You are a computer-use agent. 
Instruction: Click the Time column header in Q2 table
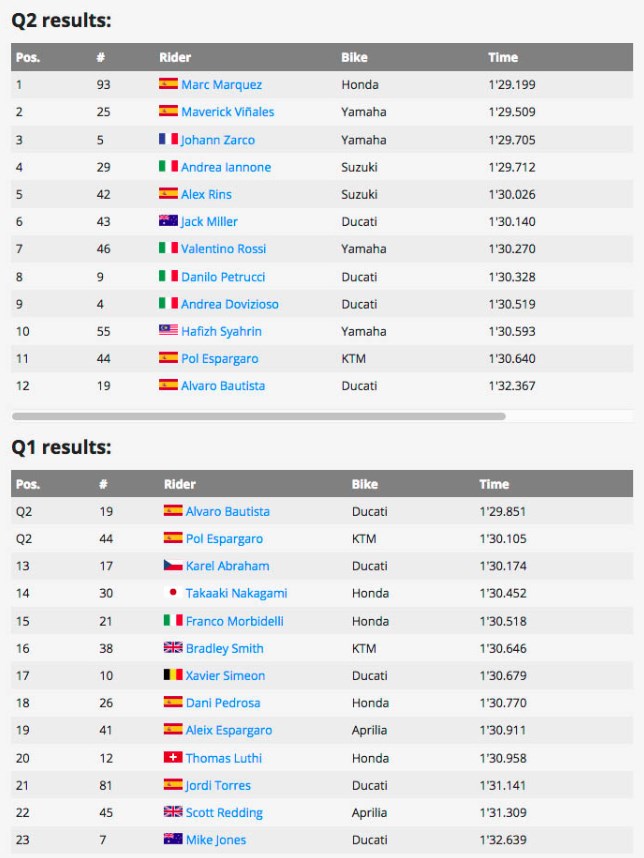(x=503, y=57)
